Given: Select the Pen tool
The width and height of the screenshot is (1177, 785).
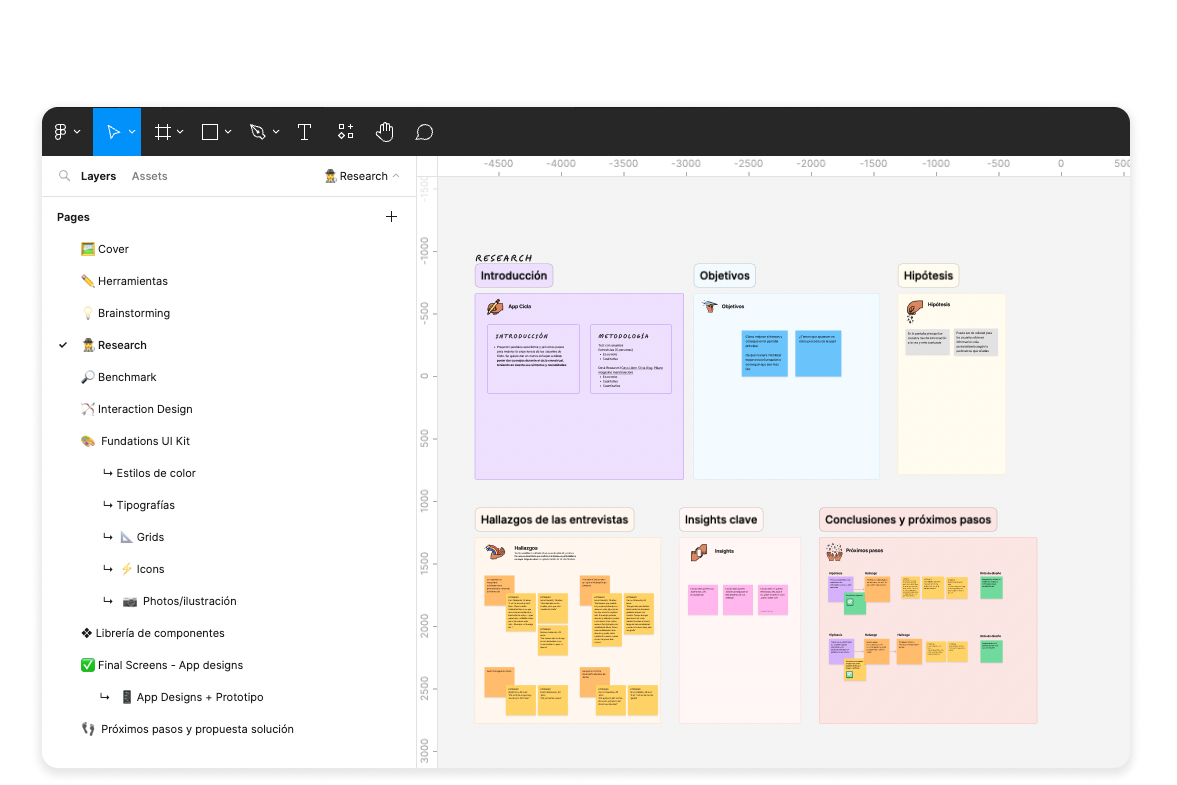Looking at the screenshot, I should (258, 132).
